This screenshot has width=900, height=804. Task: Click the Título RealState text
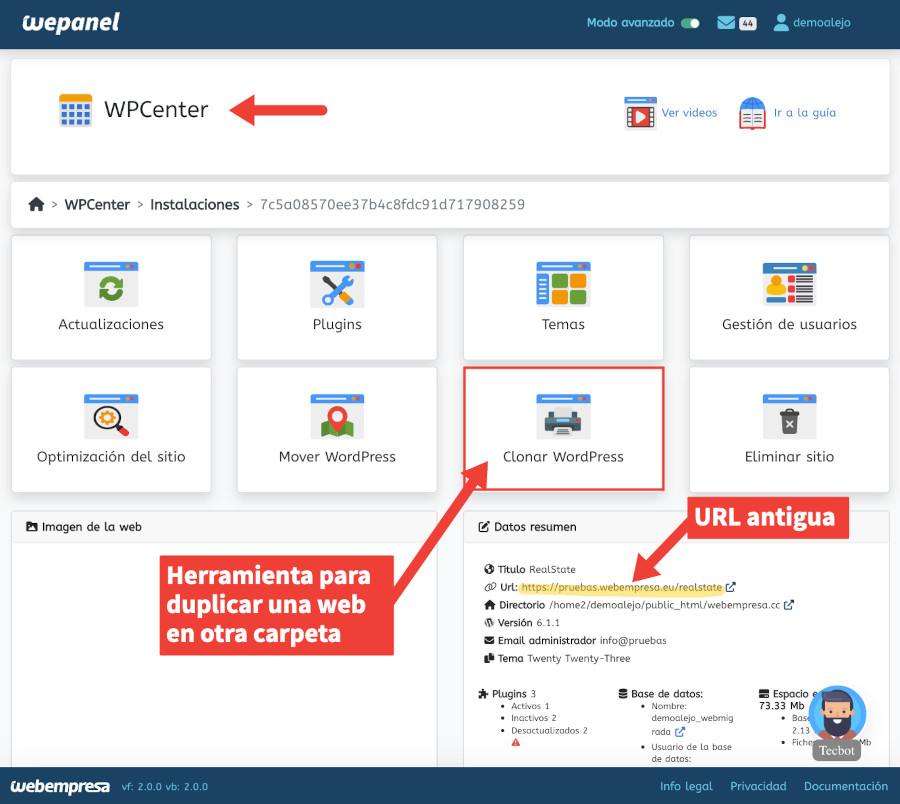click(536, 569)
